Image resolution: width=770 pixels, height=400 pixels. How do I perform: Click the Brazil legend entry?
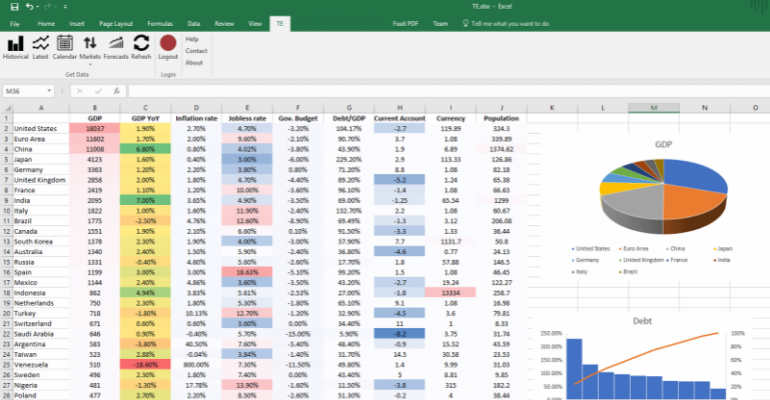[x=628, y=271]
